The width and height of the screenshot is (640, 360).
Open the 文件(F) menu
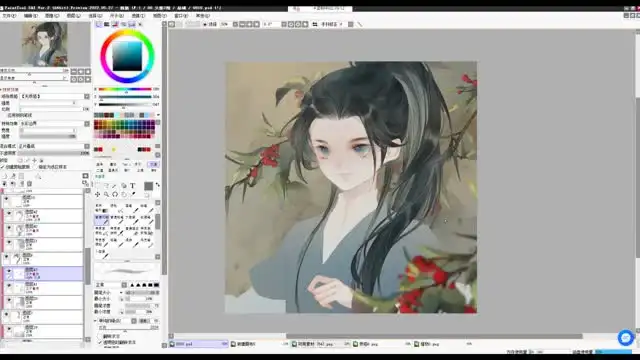(9, 16)
